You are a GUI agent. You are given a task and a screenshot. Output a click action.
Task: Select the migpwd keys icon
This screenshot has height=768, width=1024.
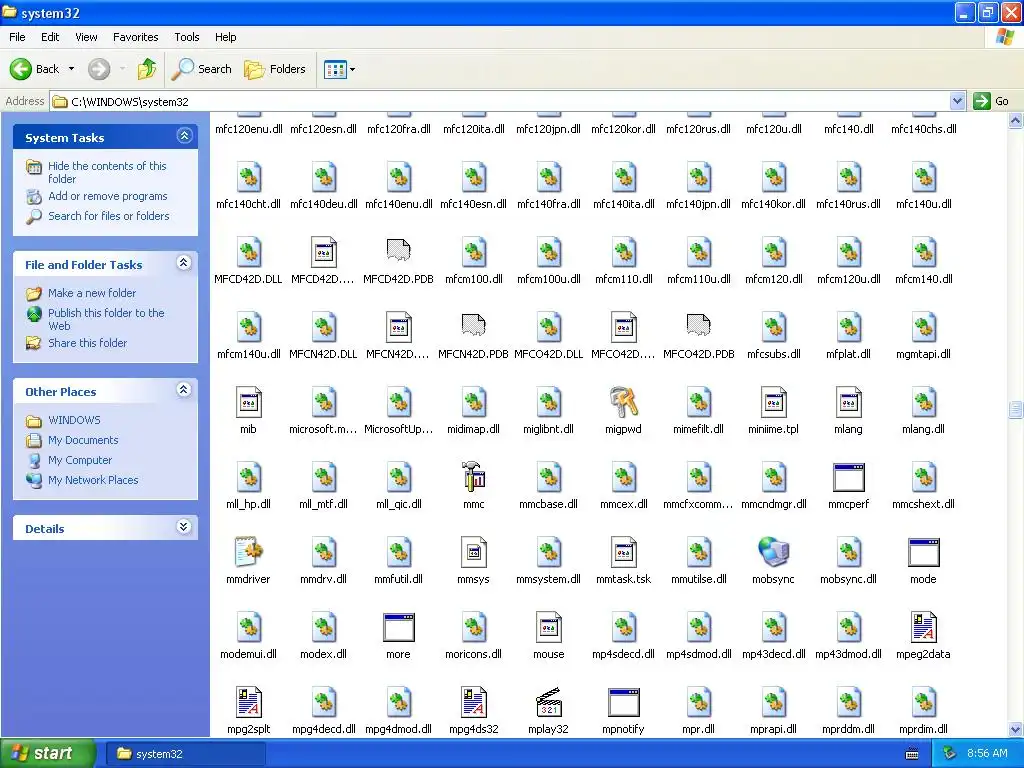pyautogui.click(x=623, y=402)
